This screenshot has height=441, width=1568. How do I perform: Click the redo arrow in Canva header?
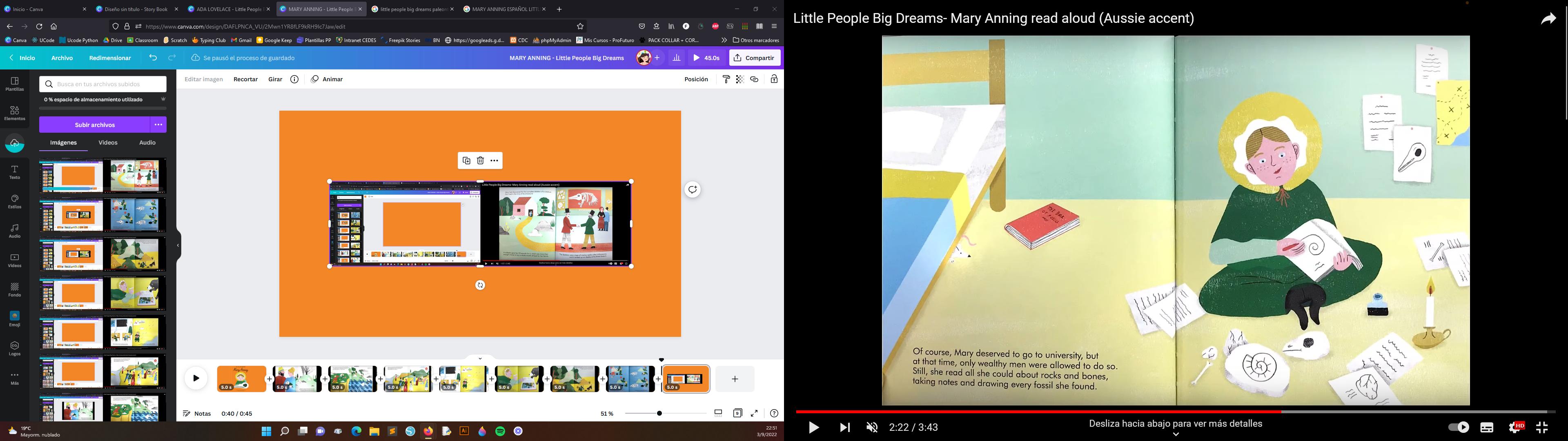(x=172, y=58)
